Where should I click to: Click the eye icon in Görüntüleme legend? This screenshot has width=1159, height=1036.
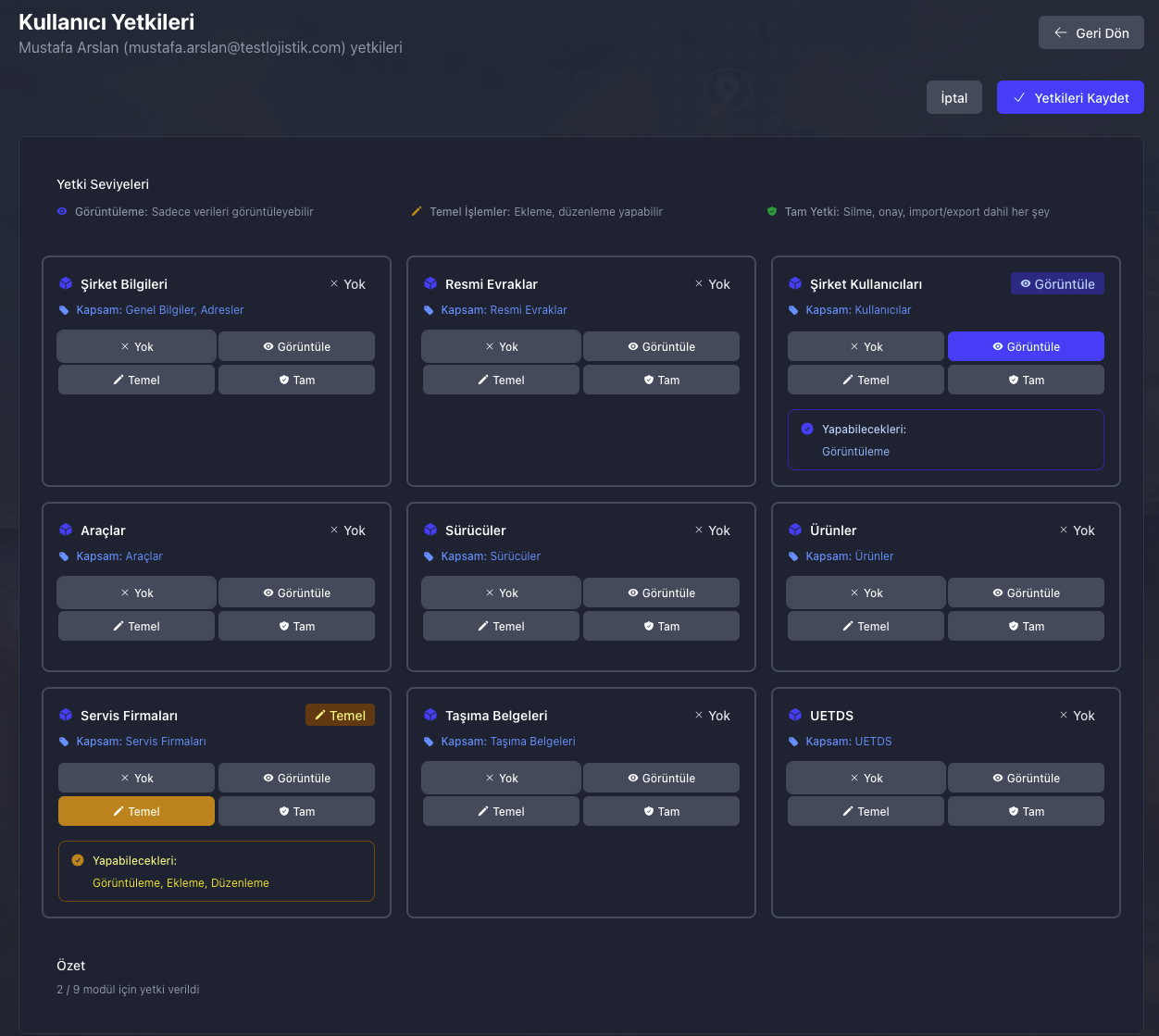62,212
